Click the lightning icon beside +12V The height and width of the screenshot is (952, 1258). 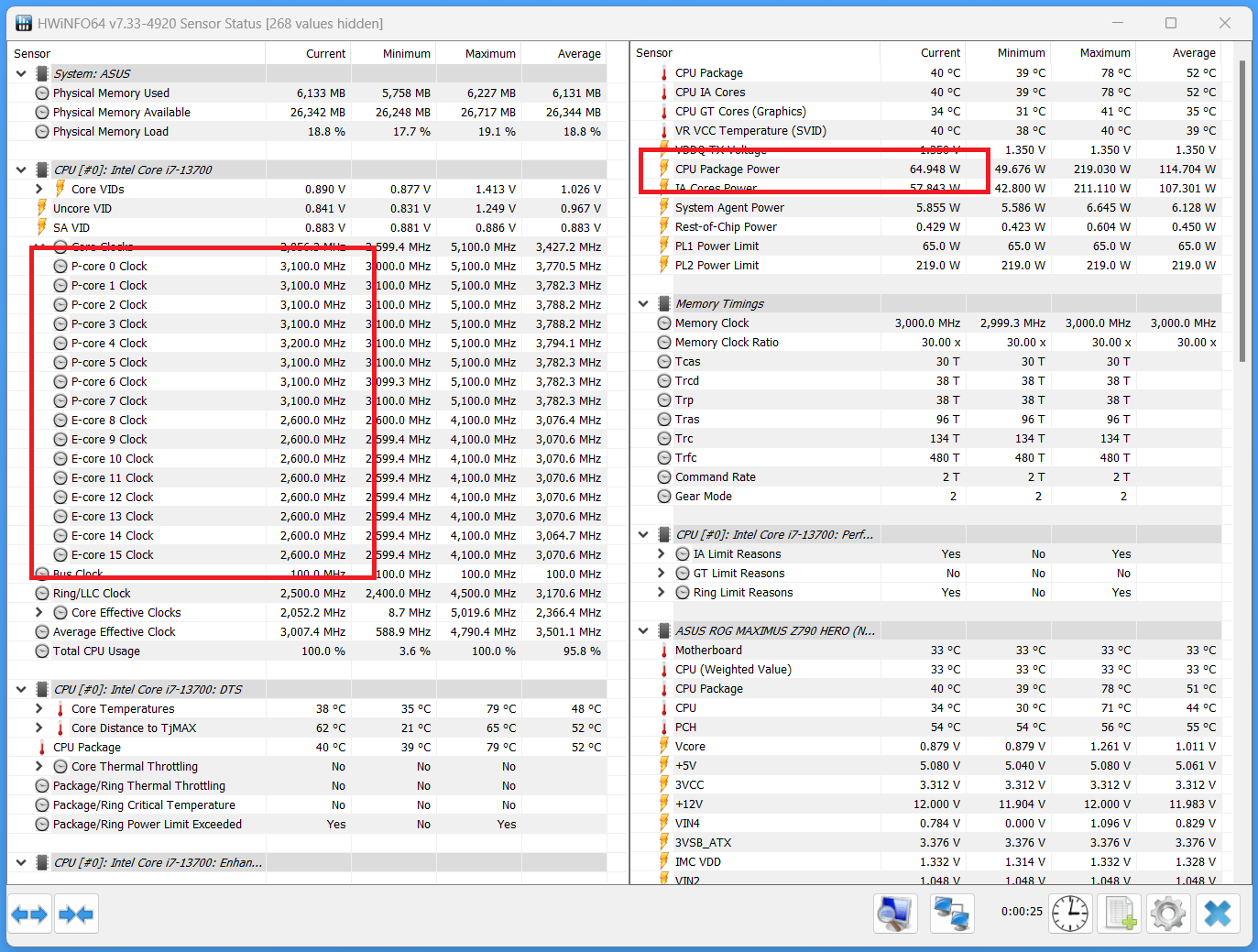click(x=664, y=804)
